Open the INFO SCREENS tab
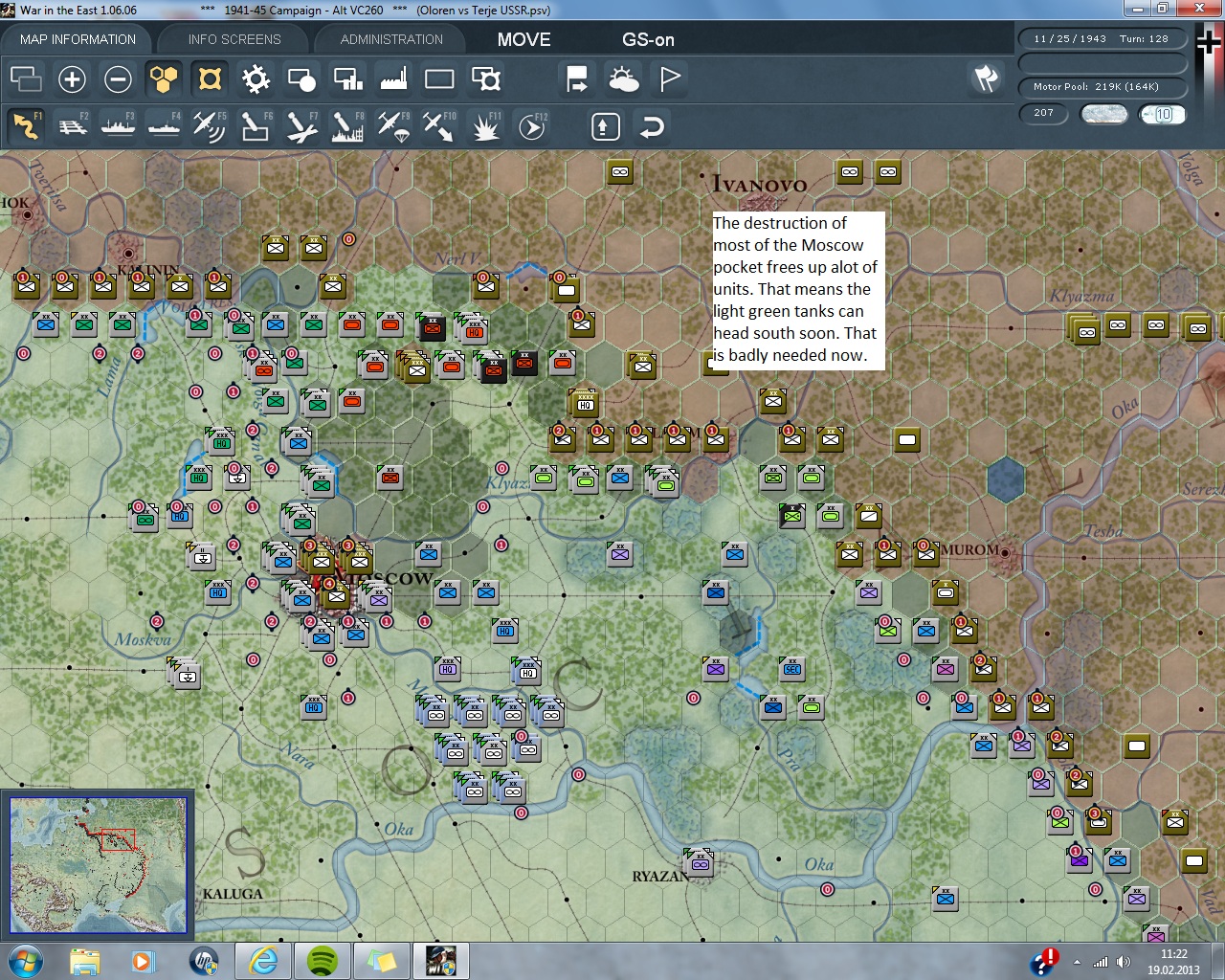The height and width of the screenshot is (980, 1225). pos(234,39)
